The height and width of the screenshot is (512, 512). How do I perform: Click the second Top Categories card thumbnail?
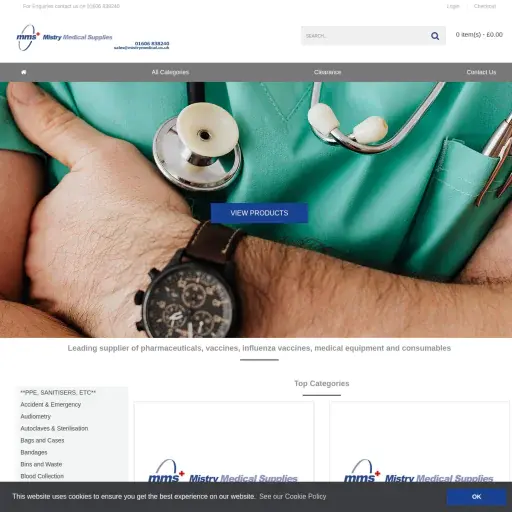click(419, 442)
